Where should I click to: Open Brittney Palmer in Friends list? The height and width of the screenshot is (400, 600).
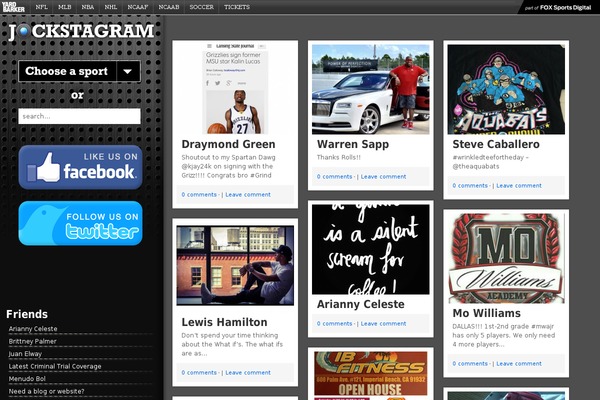33,341
